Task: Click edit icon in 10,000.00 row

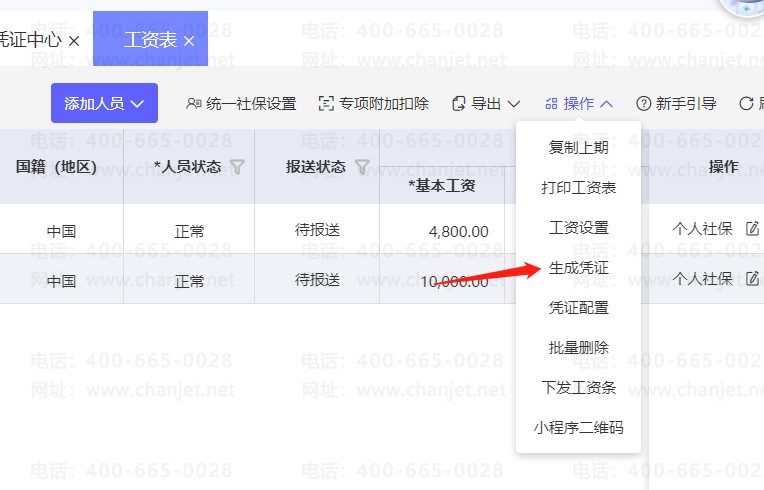Action: pos(753,278)
